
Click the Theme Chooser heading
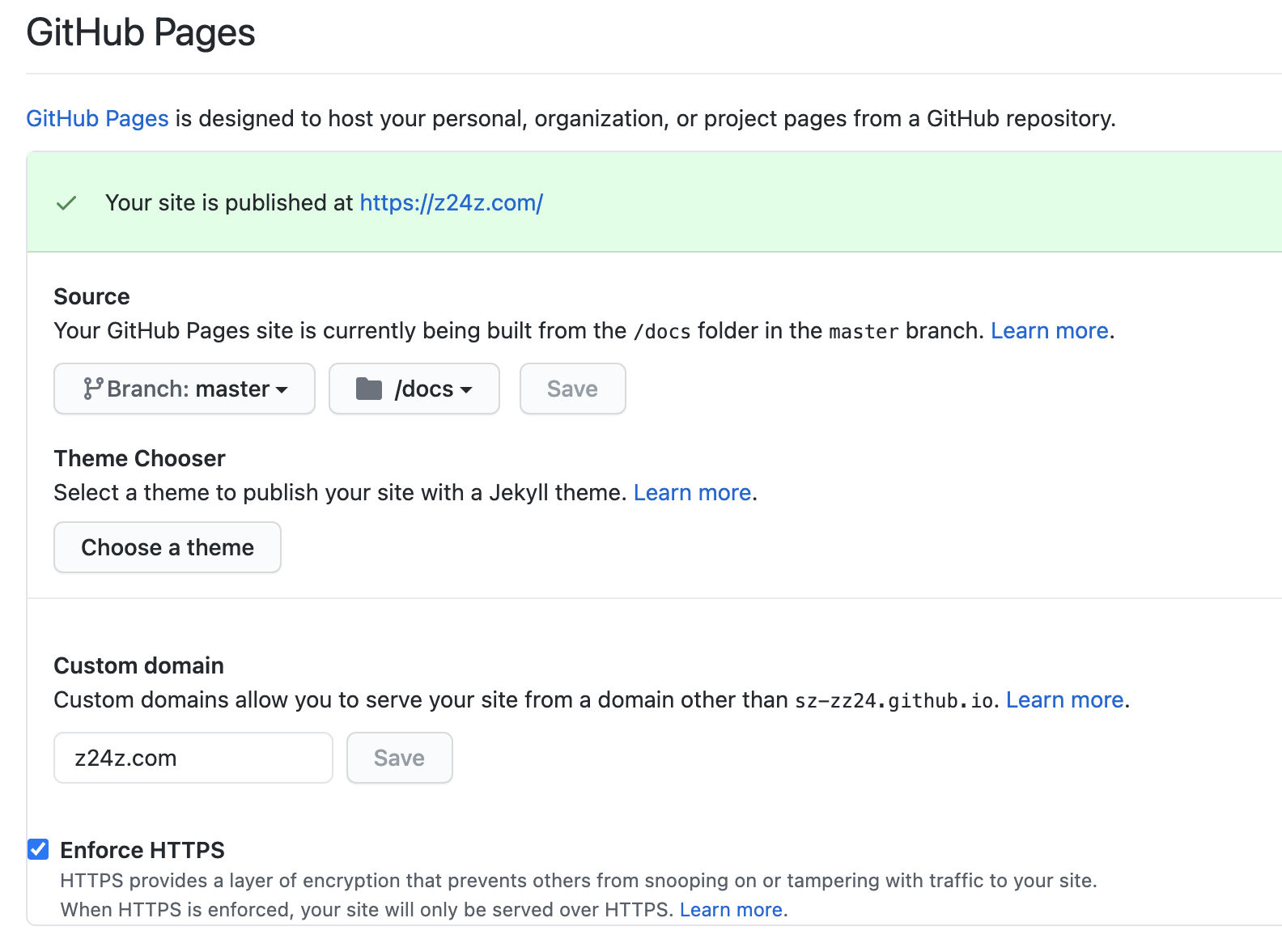tap(139, 458)
